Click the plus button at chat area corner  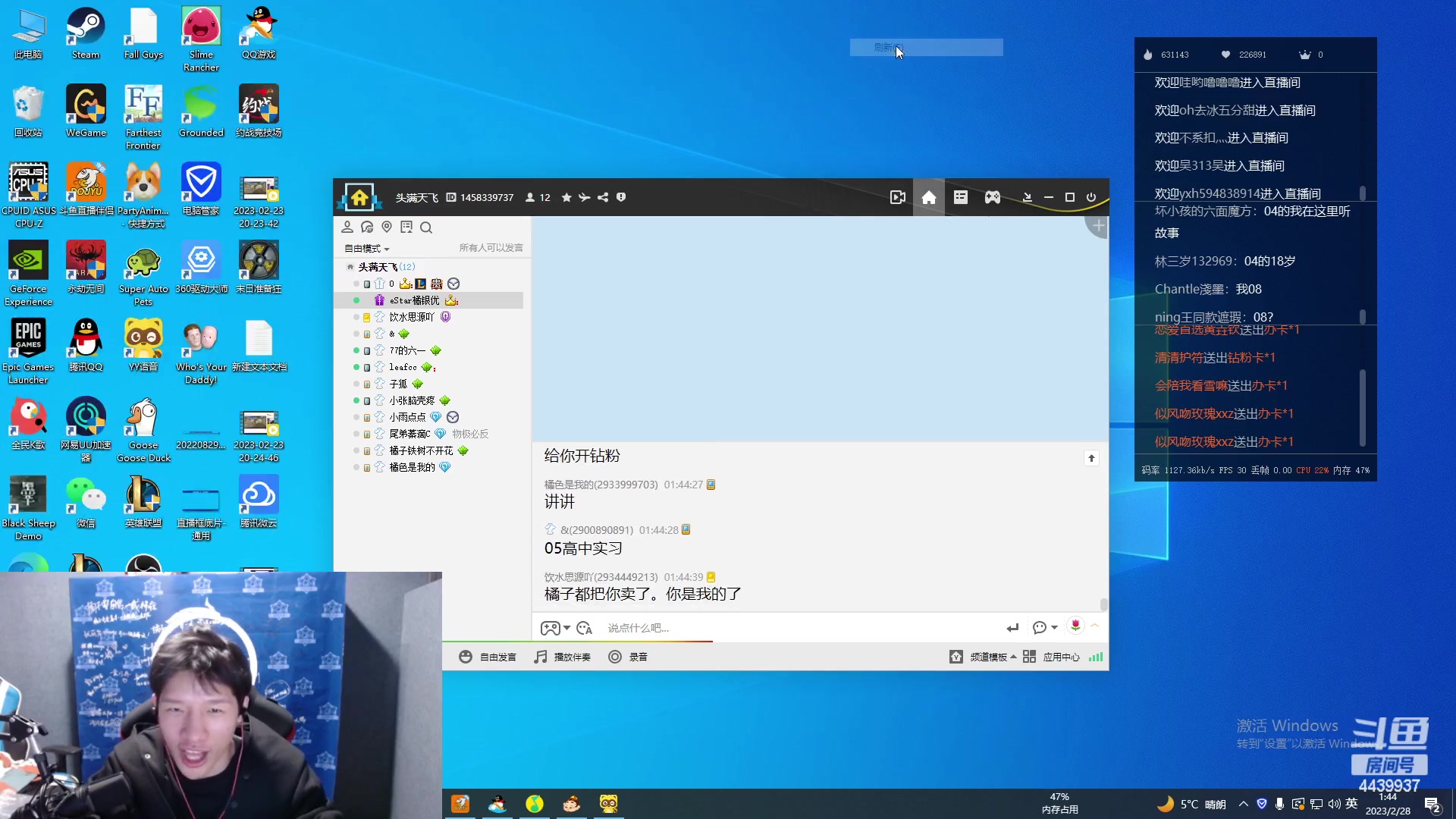(1098, 226)
